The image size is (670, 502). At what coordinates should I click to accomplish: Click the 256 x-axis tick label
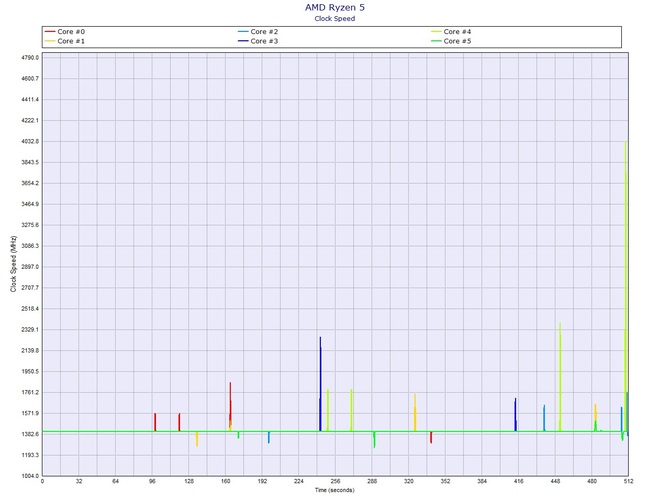pos(335,481)
